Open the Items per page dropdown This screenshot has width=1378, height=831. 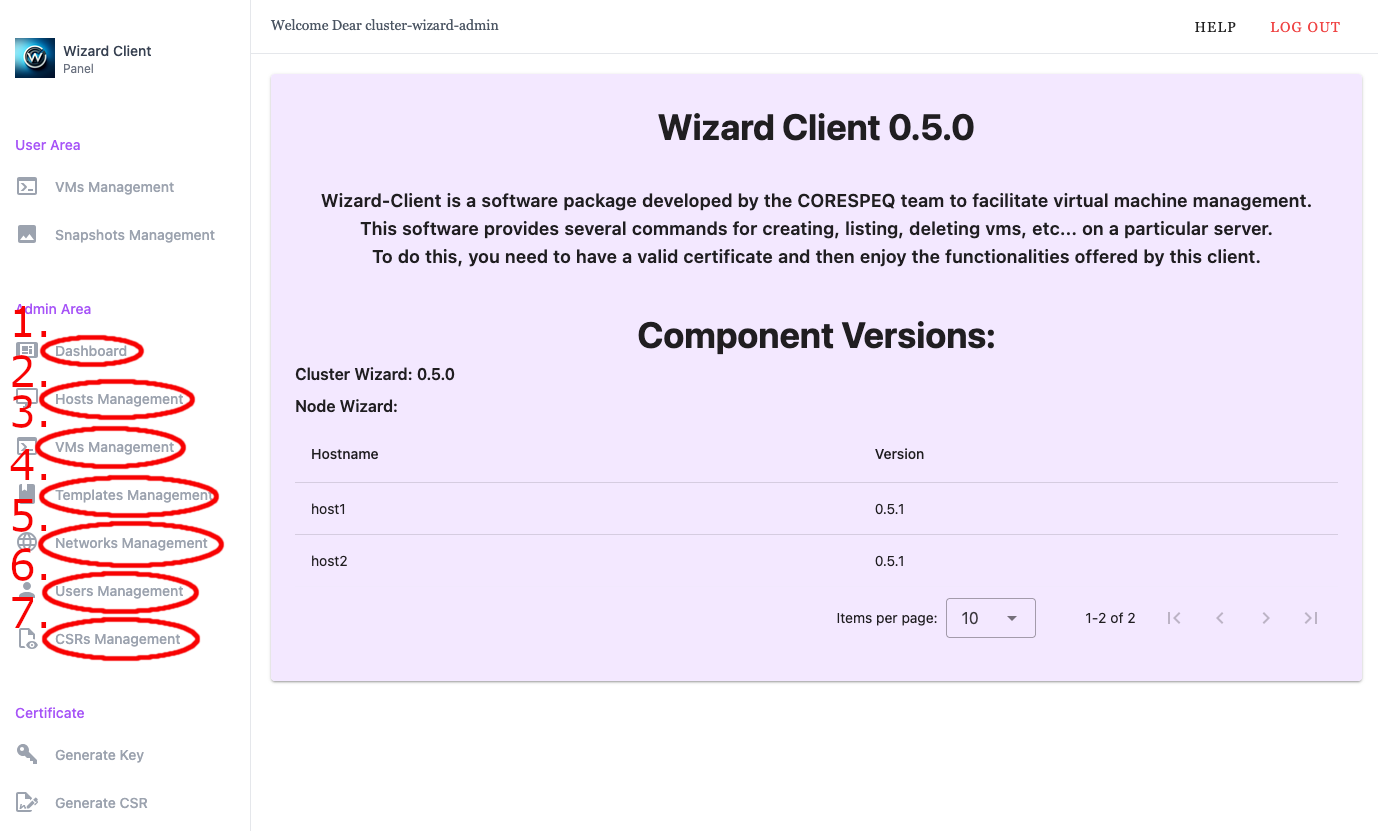(x=990, y=618)
